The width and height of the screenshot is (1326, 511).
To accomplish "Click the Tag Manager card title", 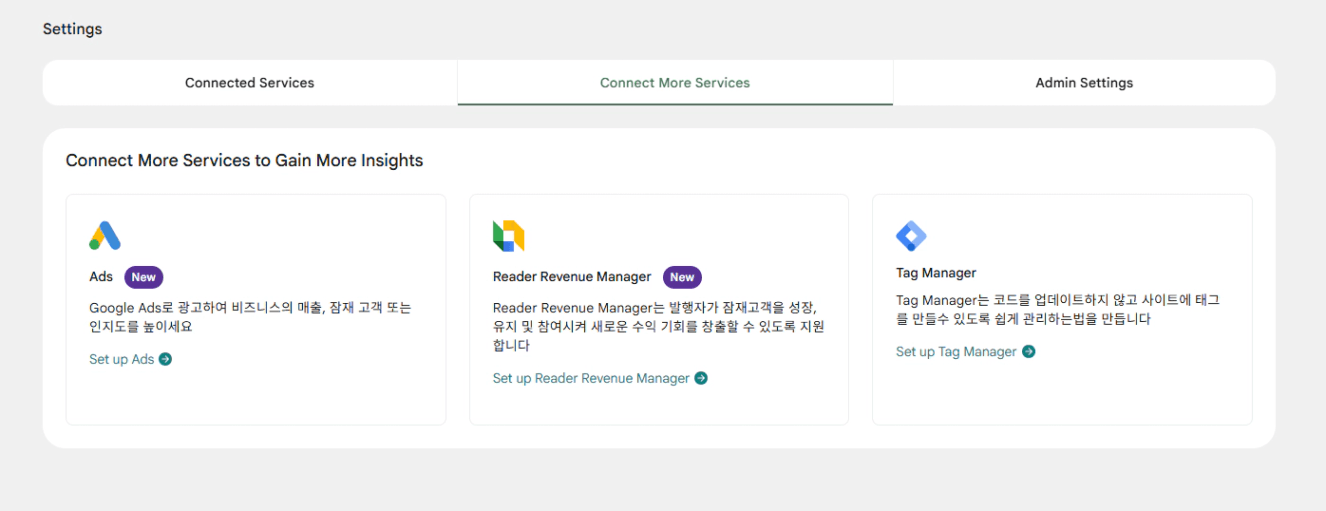I will pos(936,272).
